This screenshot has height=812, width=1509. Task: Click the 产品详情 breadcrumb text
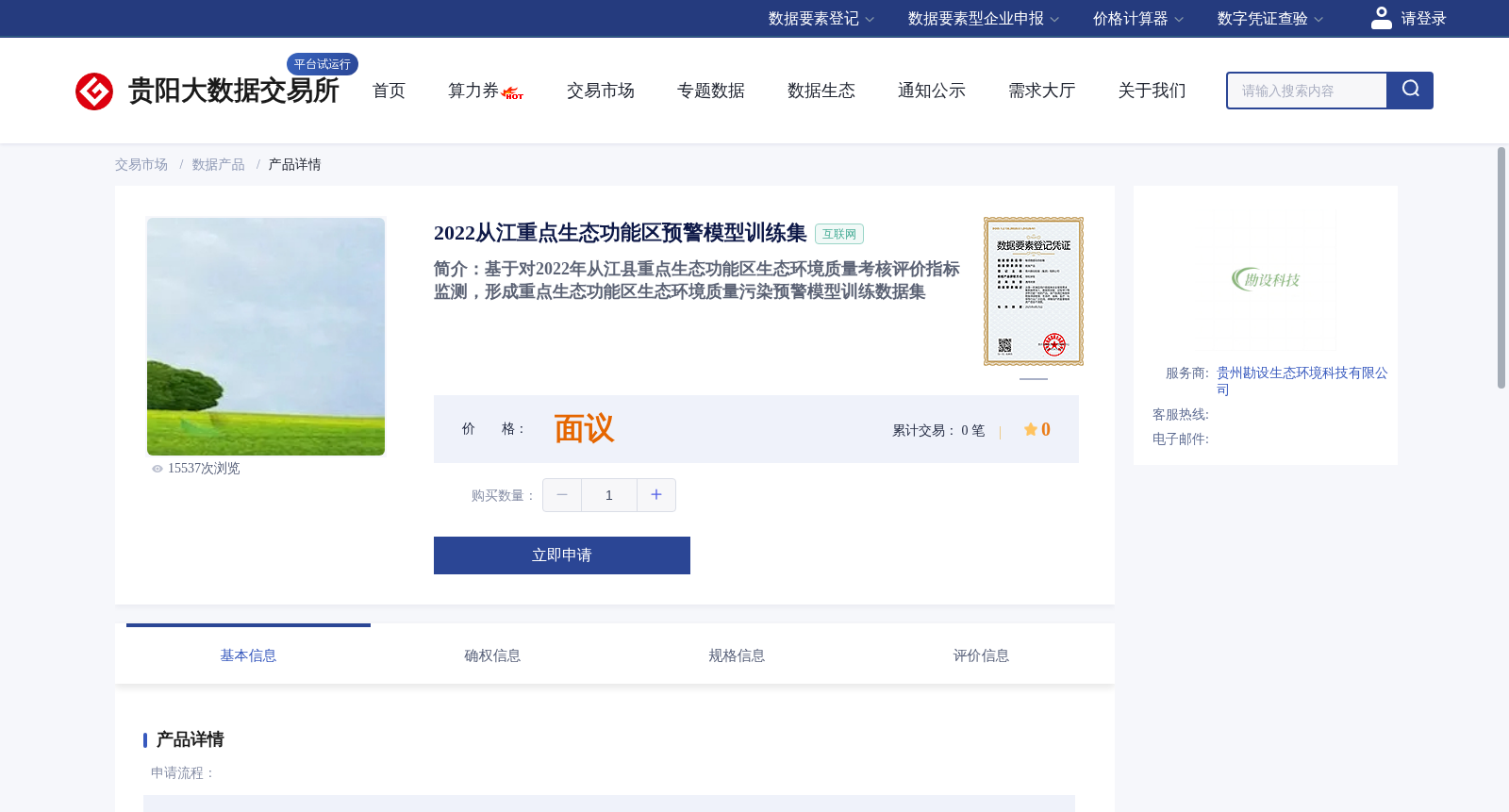[x=295, y=165]
